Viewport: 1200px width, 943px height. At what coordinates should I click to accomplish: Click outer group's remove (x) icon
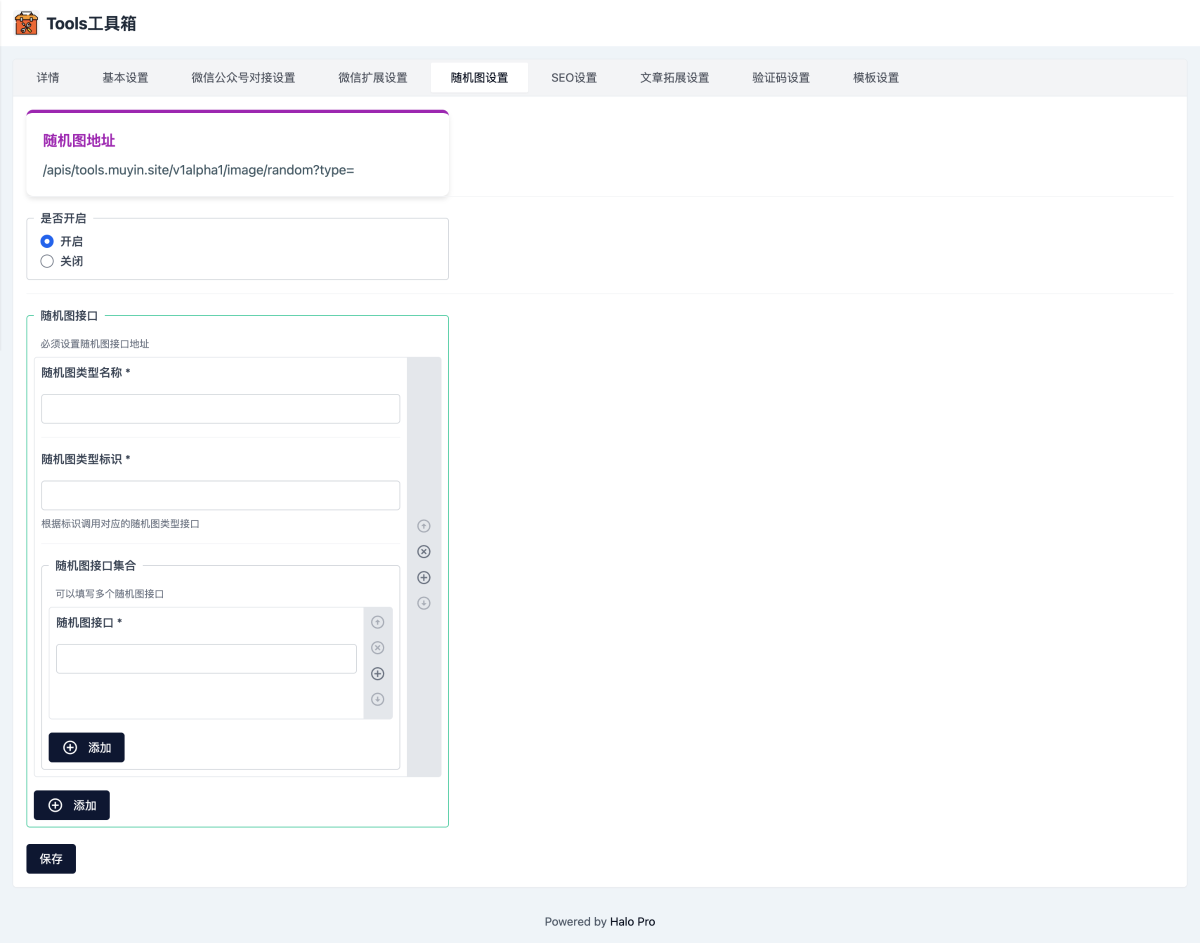pyautogui.click(x=424, y=552)
